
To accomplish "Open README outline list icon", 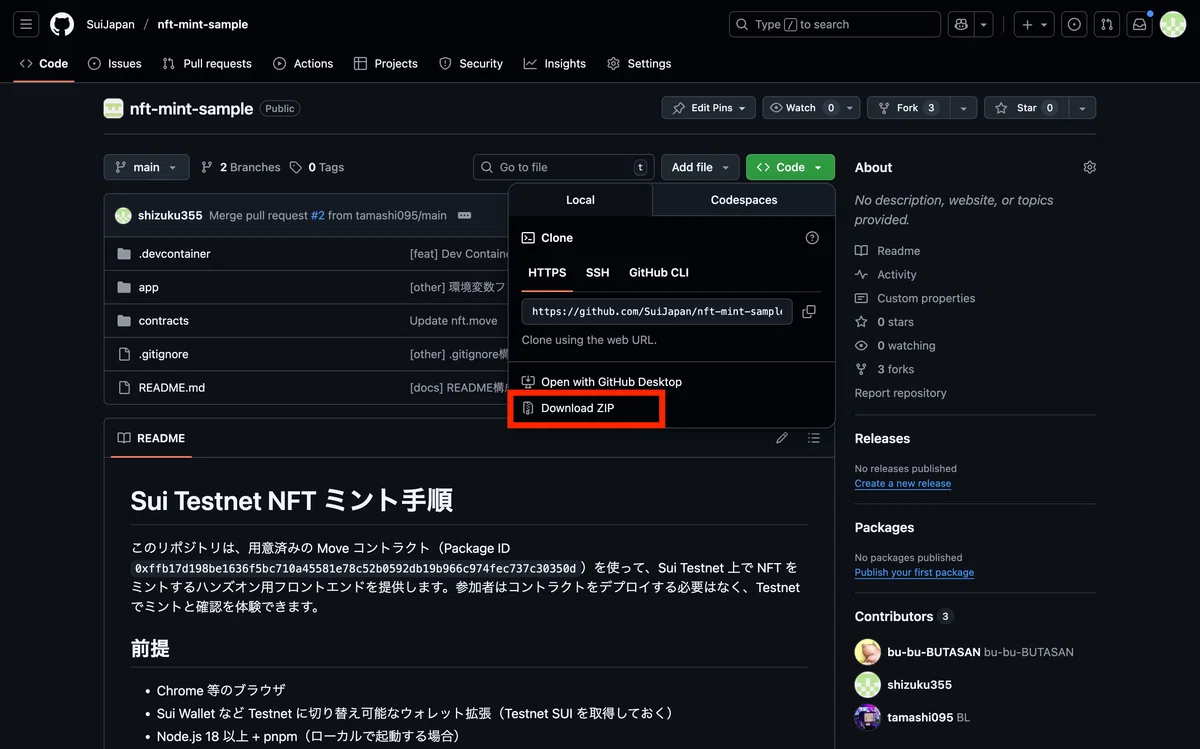I will point(814,438).
